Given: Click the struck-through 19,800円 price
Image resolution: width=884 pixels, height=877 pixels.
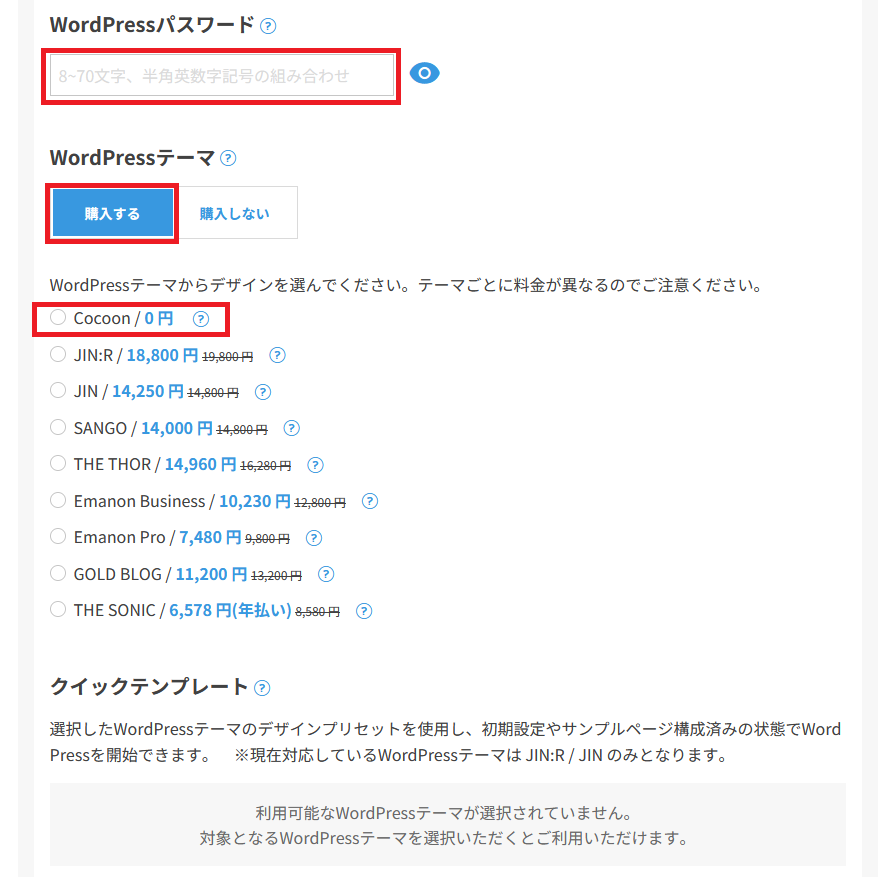Looking at the screenshot, I should 228,357.
